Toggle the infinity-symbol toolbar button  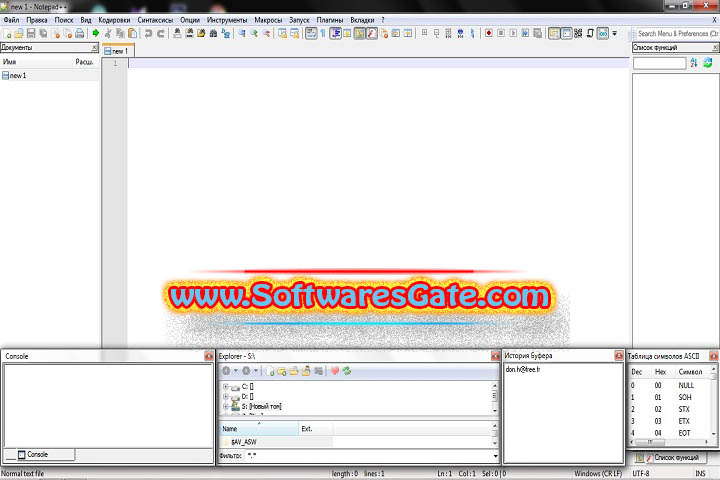point(603,34)
